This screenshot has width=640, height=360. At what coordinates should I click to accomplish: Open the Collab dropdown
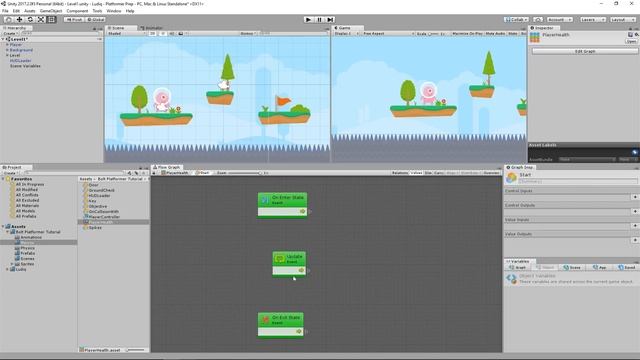click(516, 19)
